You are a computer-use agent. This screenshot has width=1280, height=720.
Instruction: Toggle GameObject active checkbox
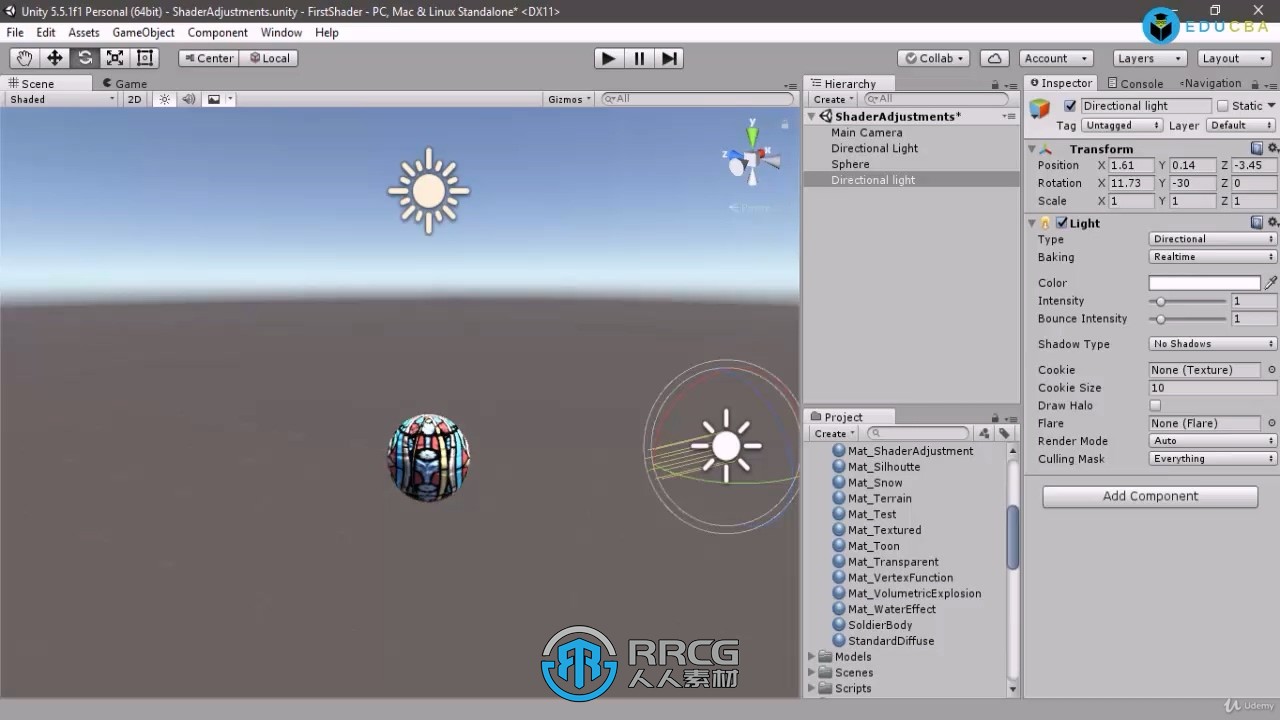(1070, 106)
